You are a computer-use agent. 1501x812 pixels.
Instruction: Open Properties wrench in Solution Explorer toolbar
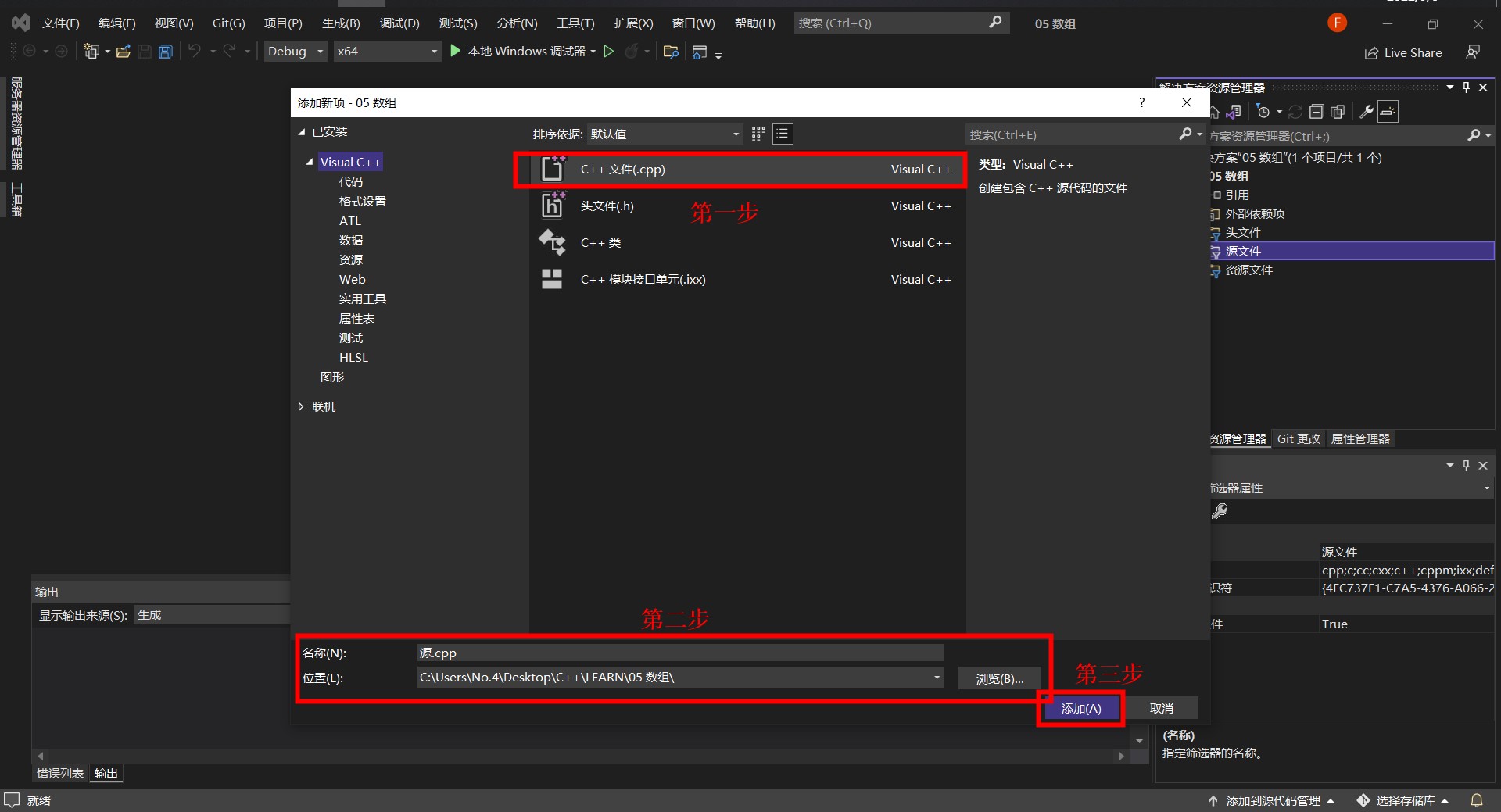tap(1366, 112)
